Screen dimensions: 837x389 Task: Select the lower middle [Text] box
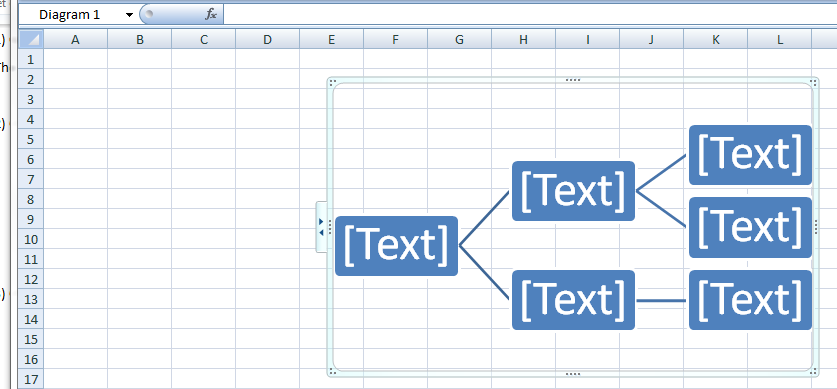click(573, 300)
